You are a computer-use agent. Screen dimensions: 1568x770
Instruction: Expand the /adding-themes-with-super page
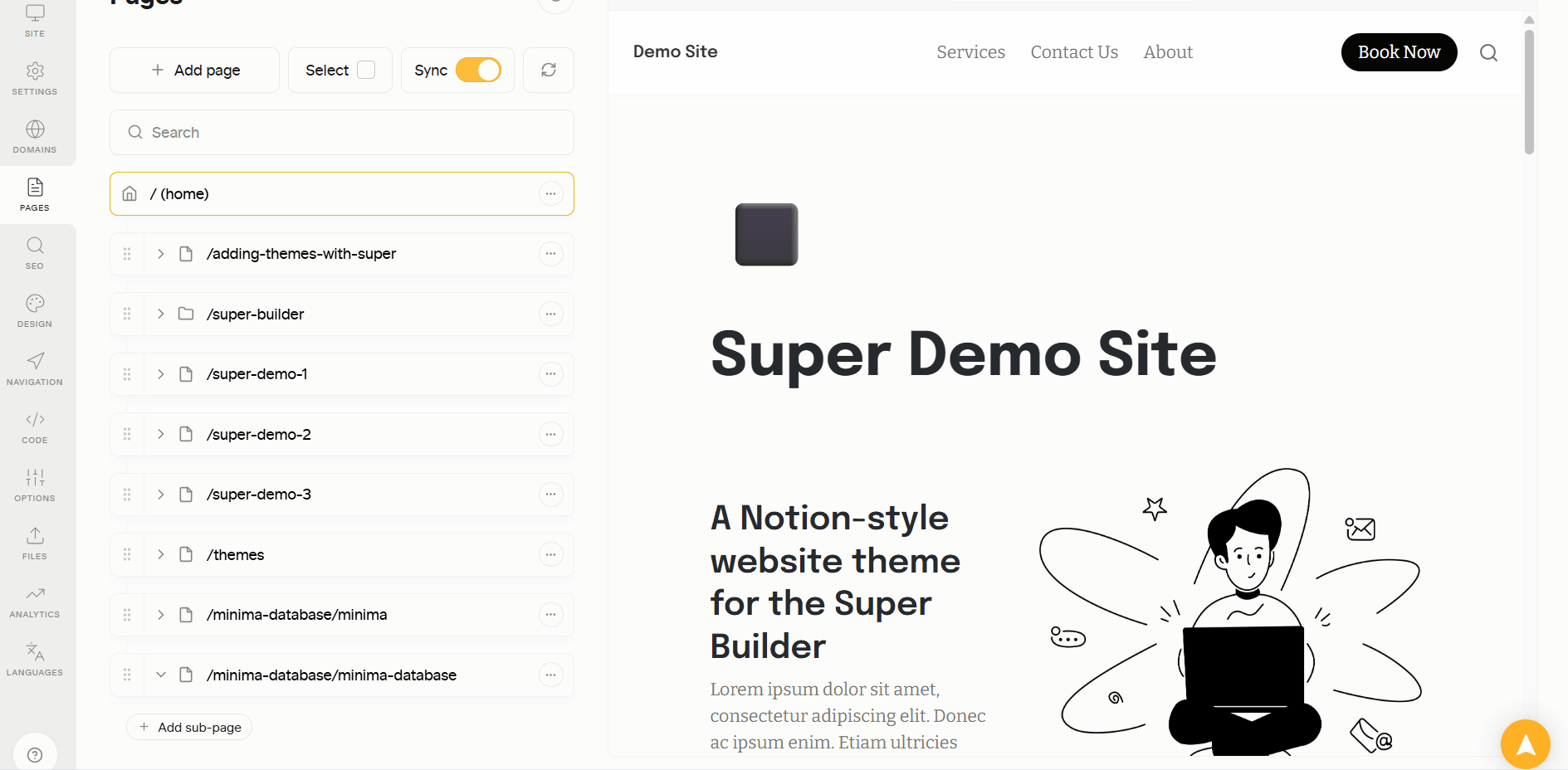tap(161, 254)
